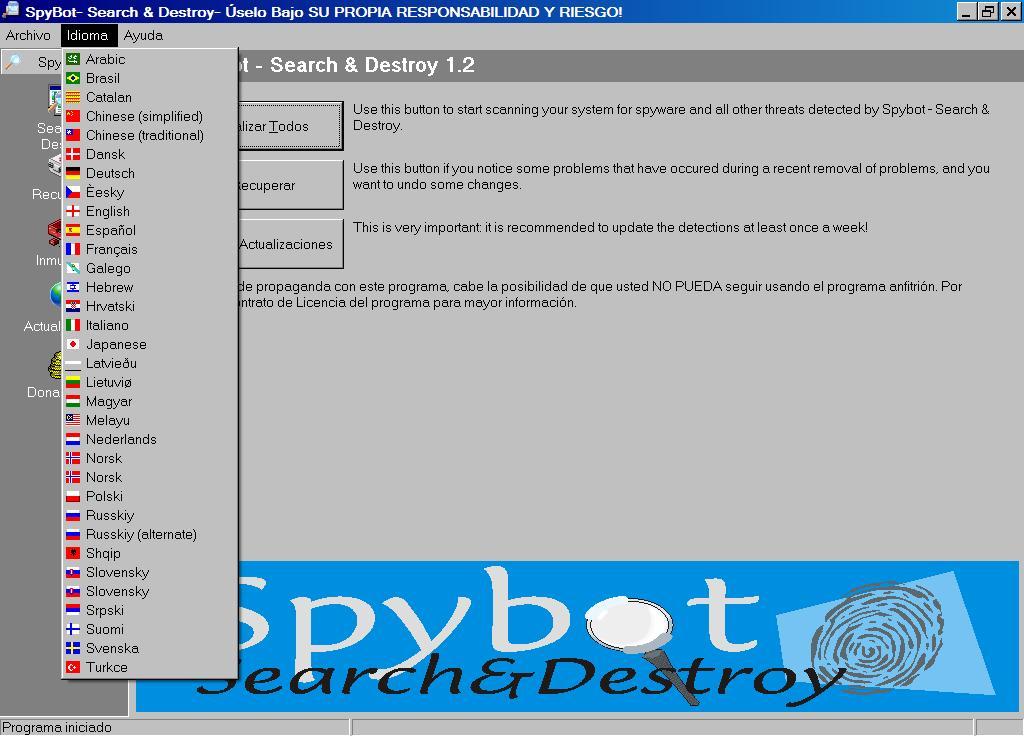
Task: Click the text starting 'This is very important'
Action: [610, 227]
